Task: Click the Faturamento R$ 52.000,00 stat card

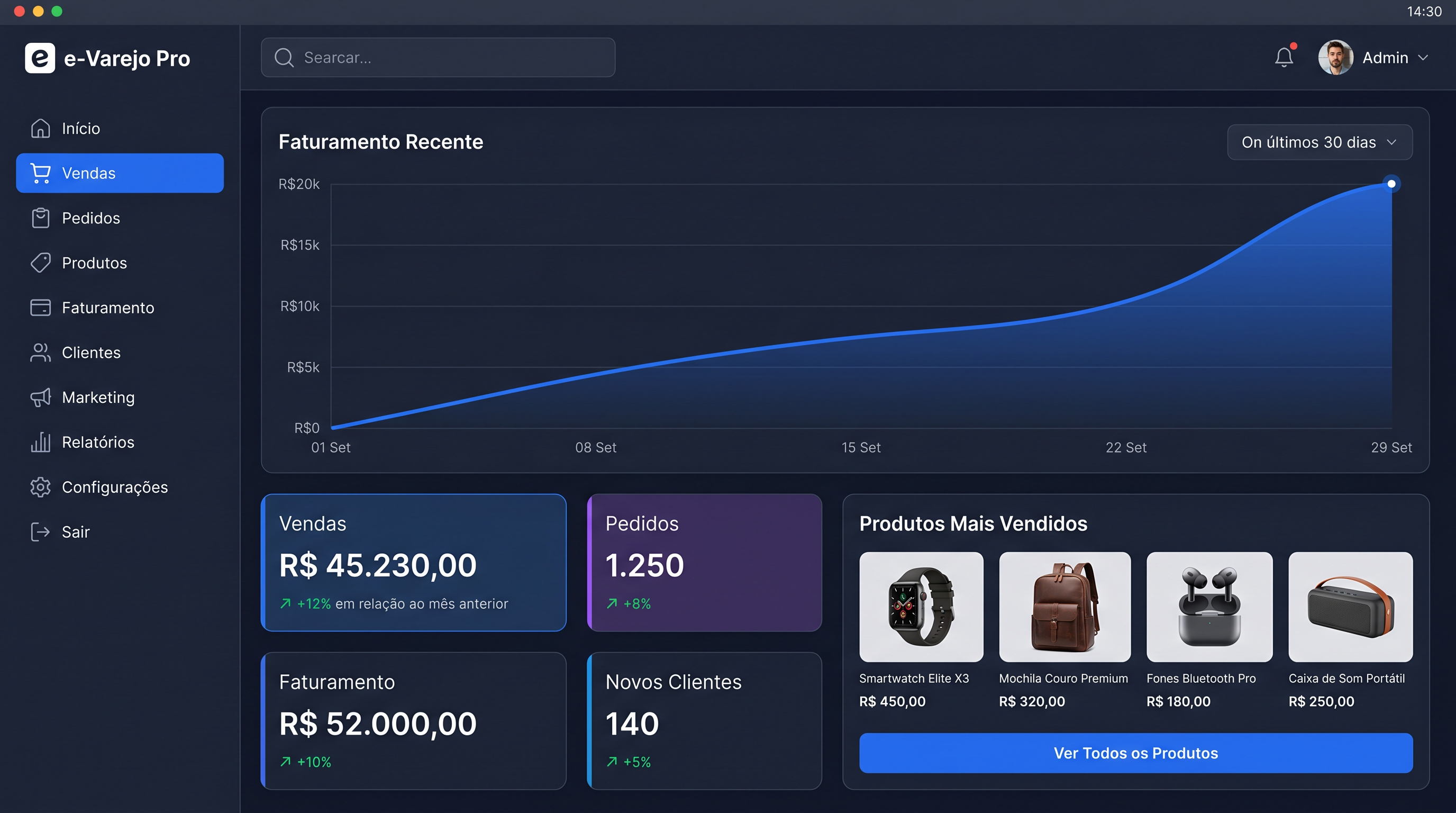Action: (414, 721)
